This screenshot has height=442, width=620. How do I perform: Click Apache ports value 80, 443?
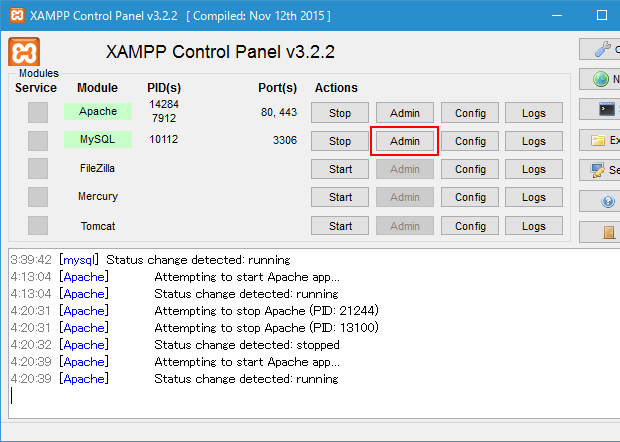click(279, 112)
